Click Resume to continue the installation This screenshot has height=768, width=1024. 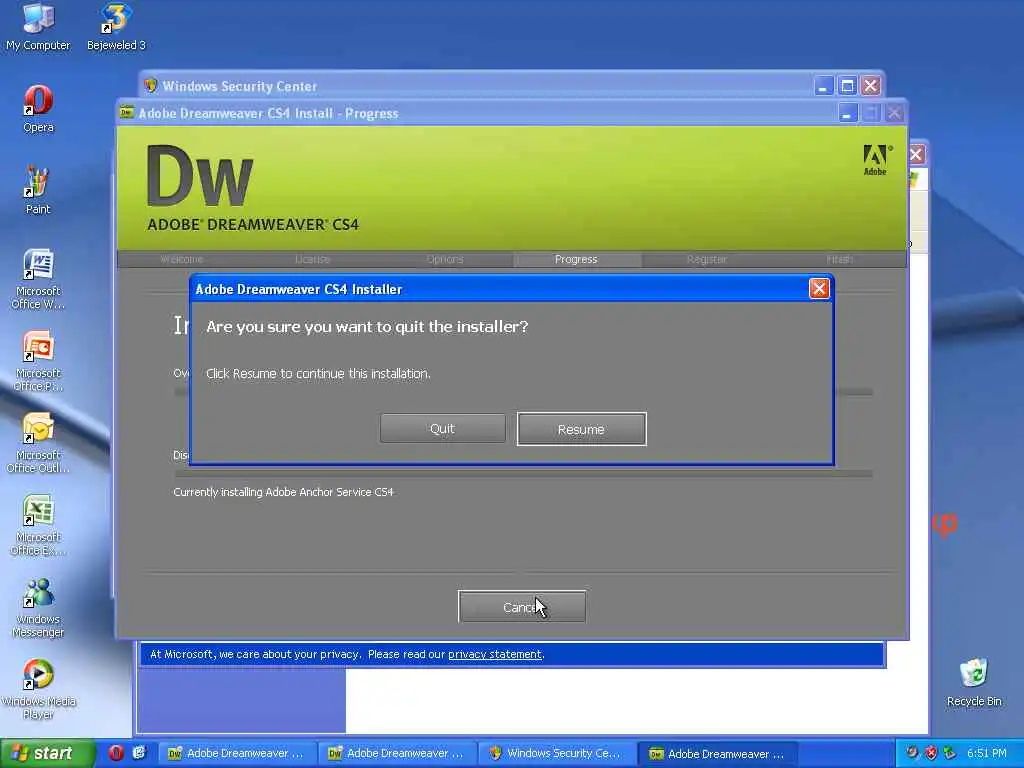(581, 429)
